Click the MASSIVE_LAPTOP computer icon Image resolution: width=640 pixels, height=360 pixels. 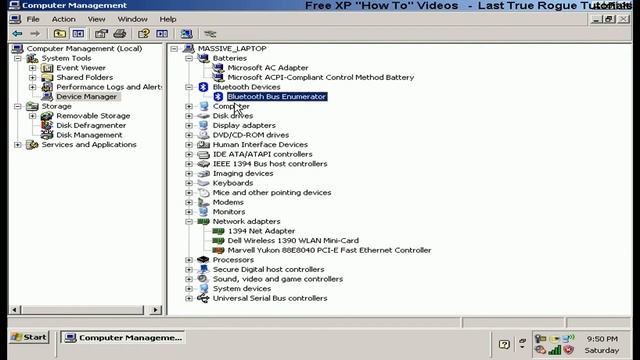188,49
